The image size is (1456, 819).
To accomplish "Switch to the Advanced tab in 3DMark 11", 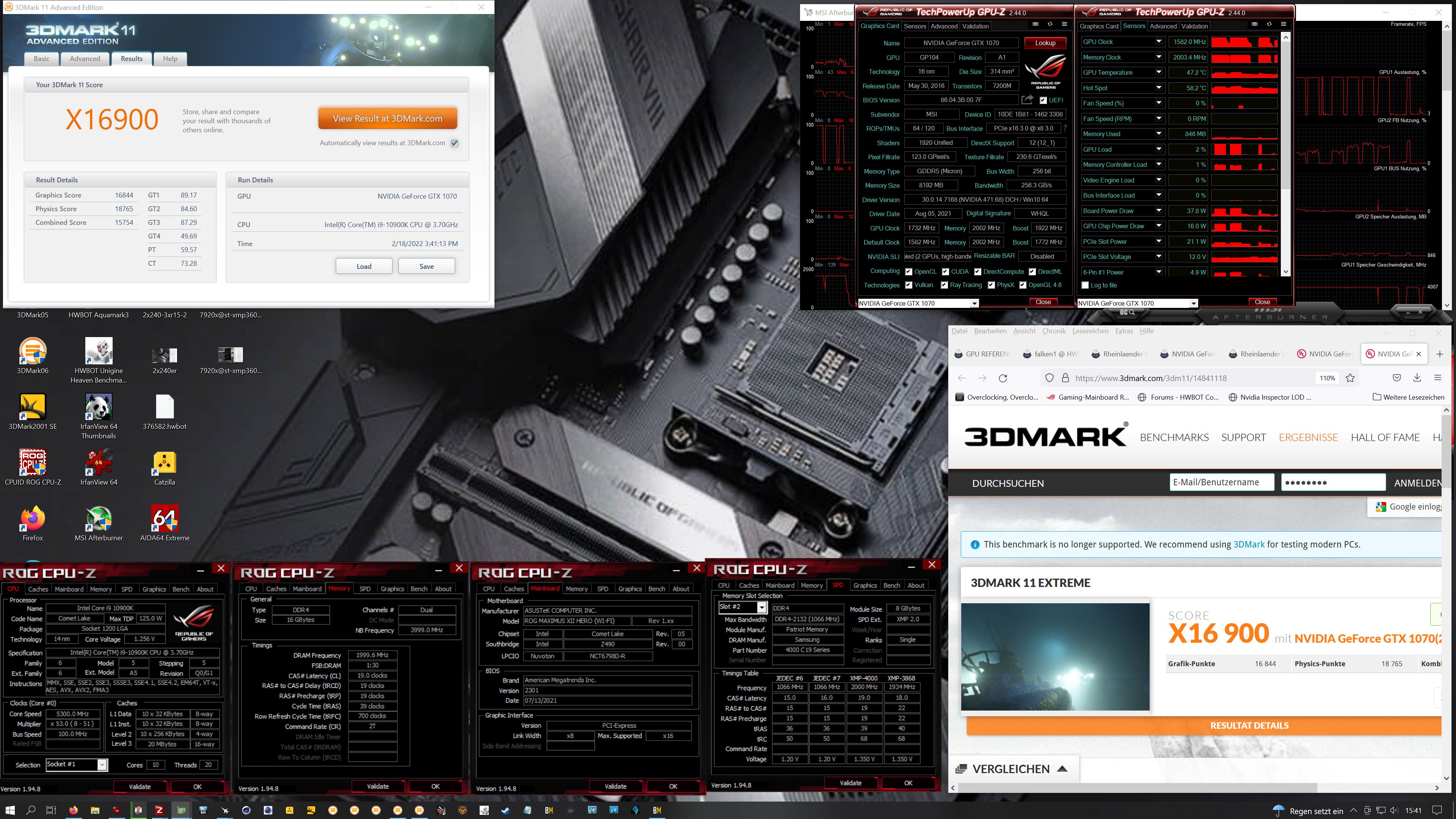I will click(85, 59).
